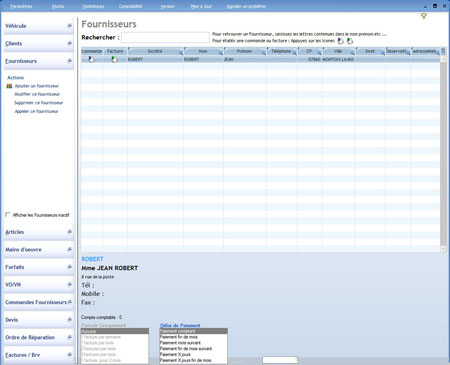Screen dimensions: 450x365
Task: Select Paiement mois suivant in payment list
Action: pyautogui.click(x=193, y=343)
